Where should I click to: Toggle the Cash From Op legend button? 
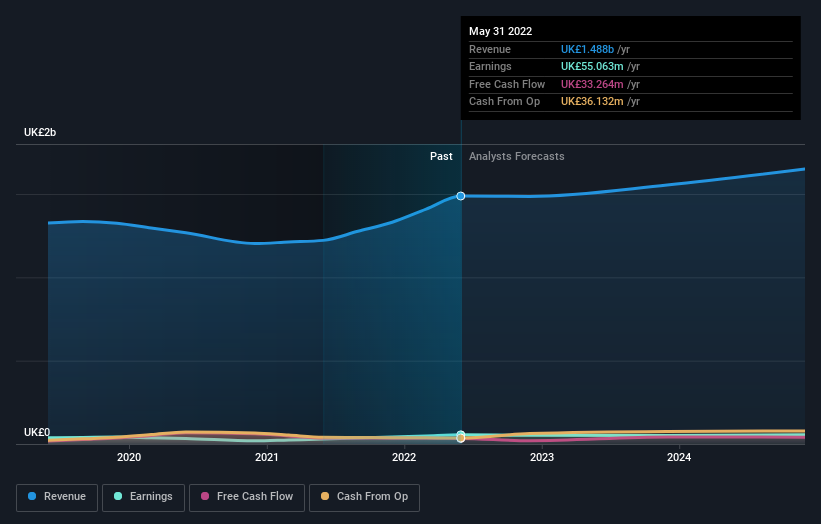pyautogui.click(x=364, y=497)
